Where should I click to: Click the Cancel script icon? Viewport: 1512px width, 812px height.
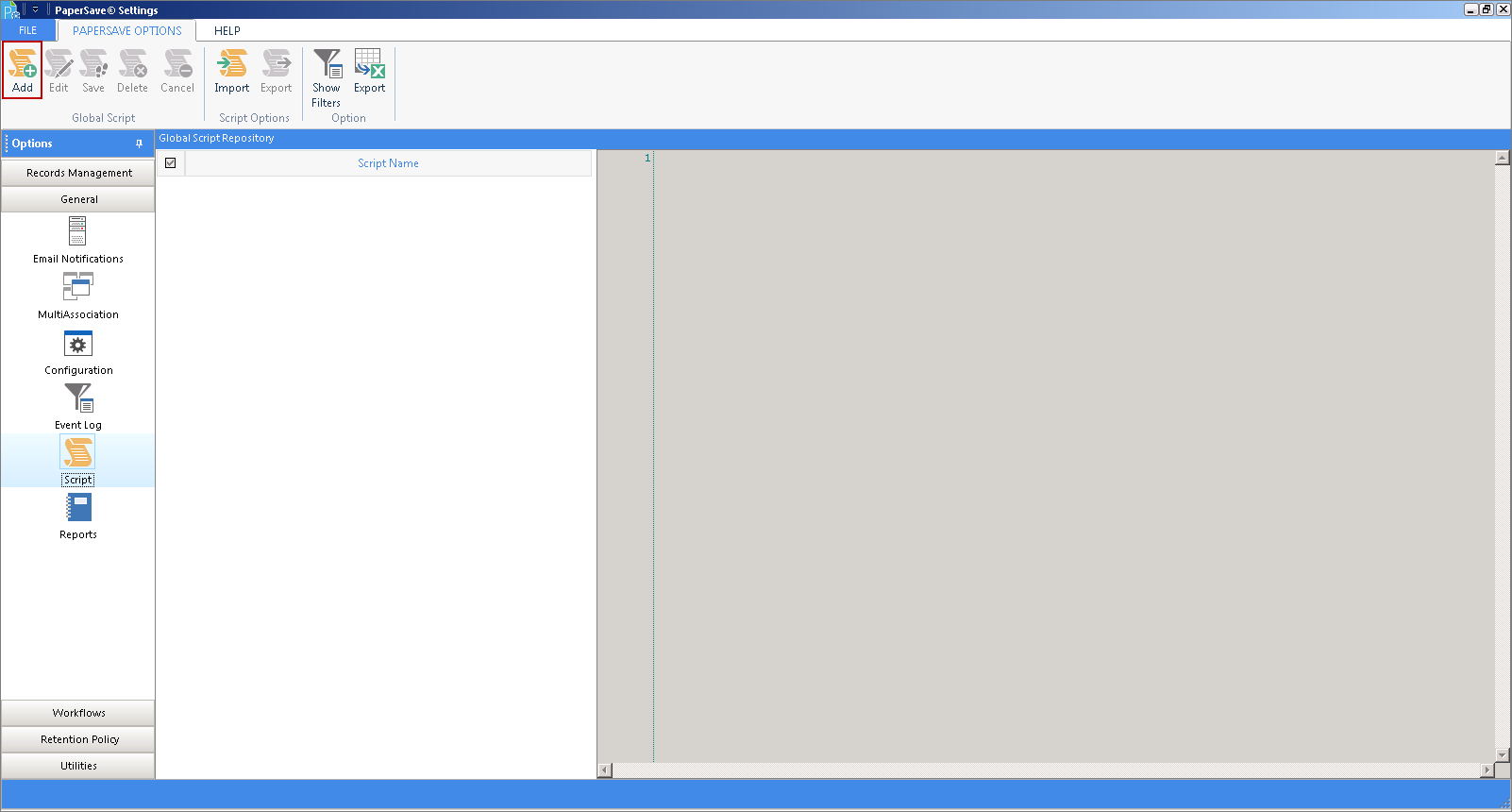click(177, 71)
